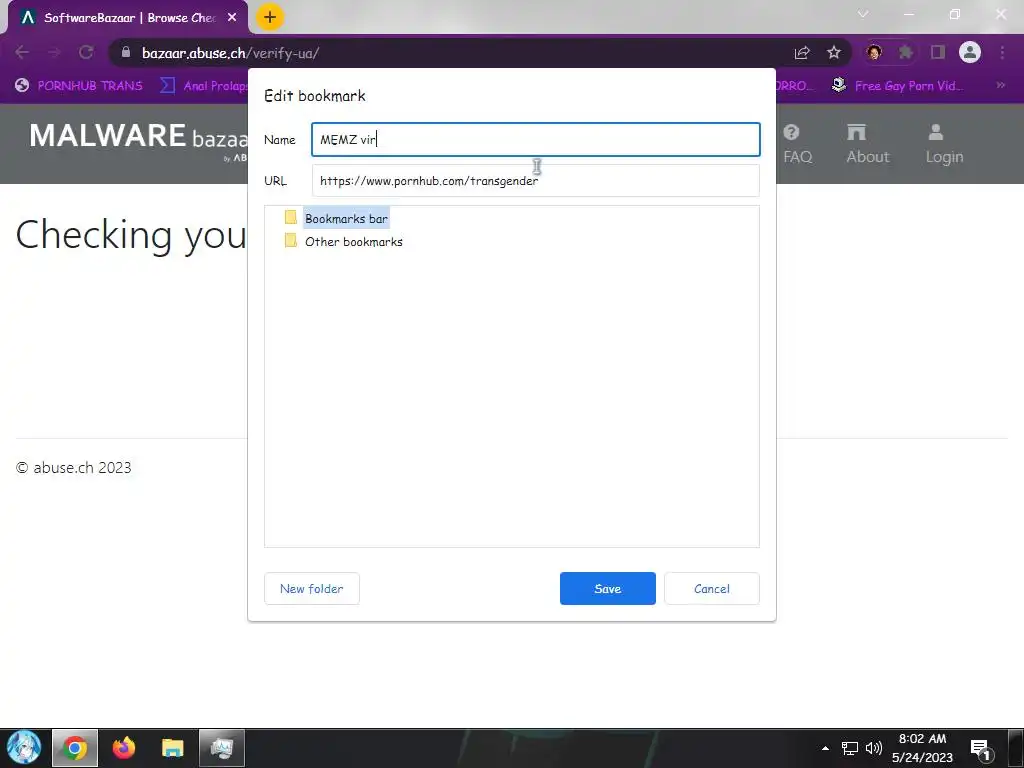Save the bookmark

607,588
